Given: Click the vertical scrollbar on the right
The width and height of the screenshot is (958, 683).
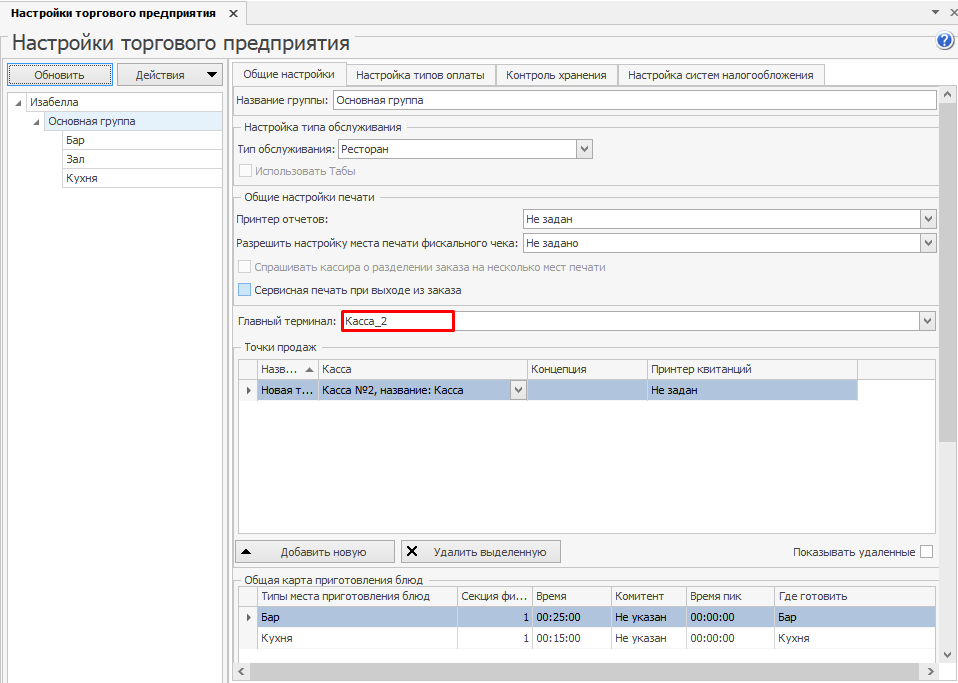Looking at the screenshot, I should point(947,300).
